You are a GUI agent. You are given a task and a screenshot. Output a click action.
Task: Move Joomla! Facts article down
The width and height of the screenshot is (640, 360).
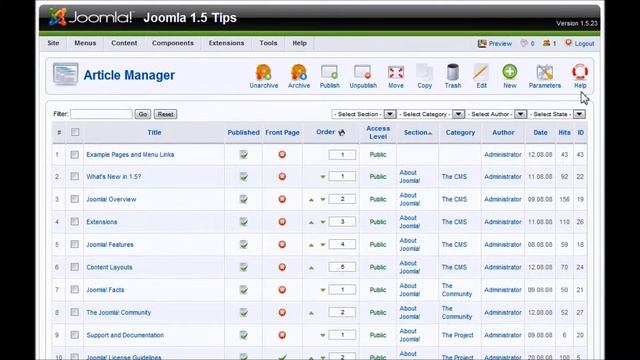coord(323,290)
